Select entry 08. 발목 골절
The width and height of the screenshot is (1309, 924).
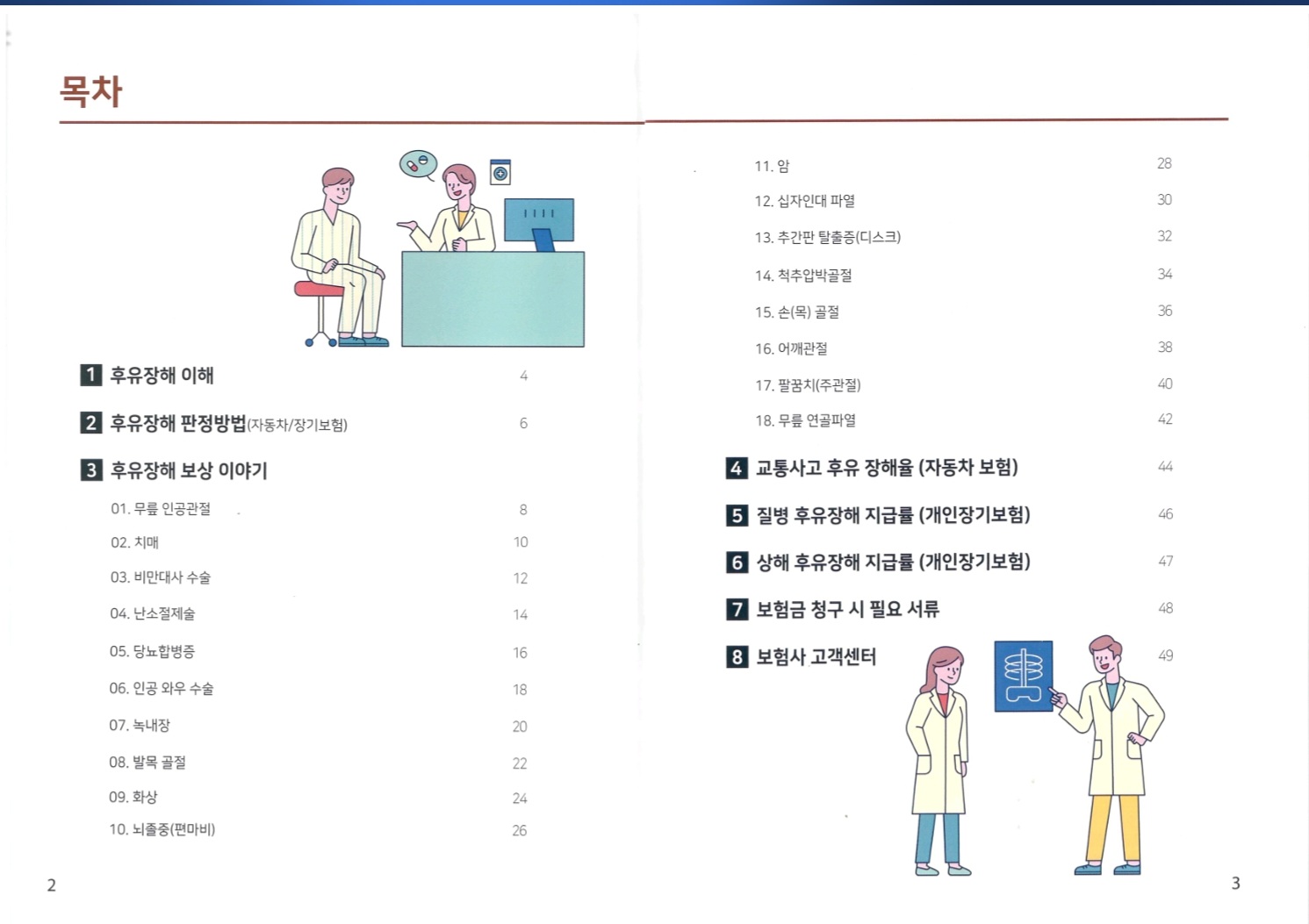pos(147,763)
